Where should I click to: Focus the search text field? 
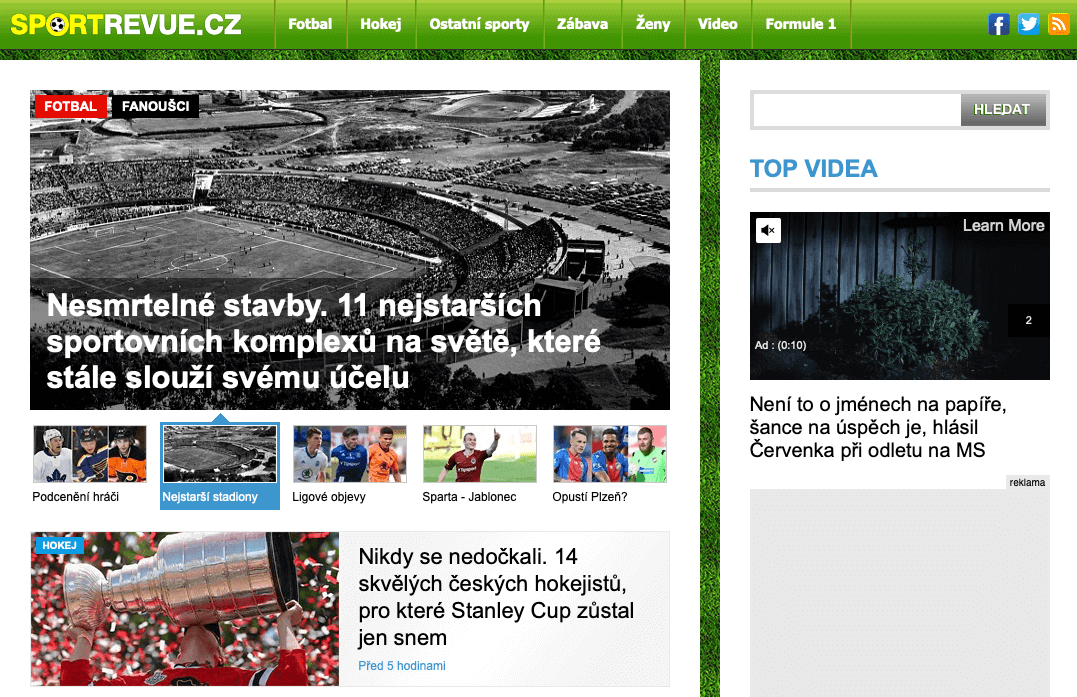click(857, 110)
